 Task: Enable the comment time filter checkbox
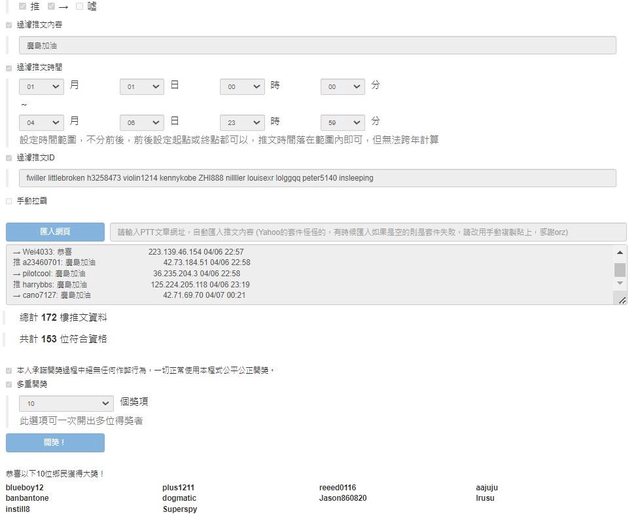point(9,67)
